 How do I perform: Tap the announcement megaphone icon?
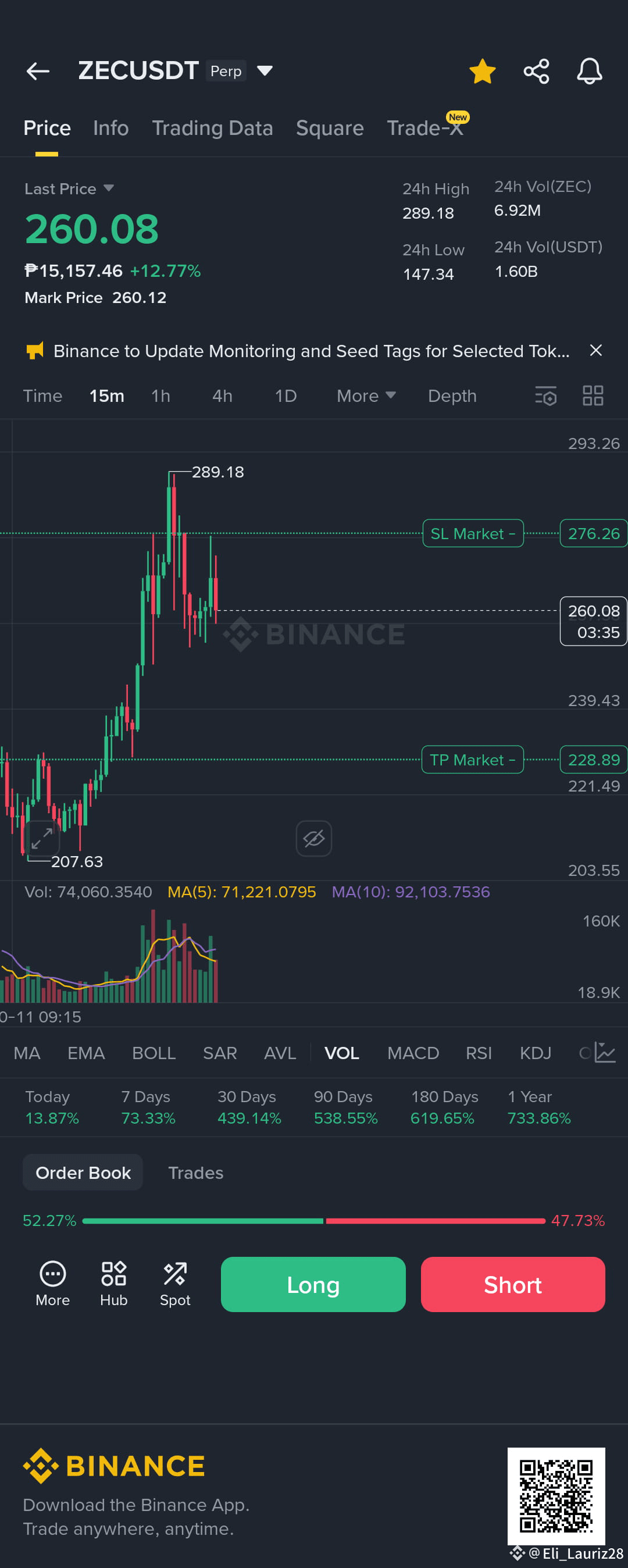35,351
